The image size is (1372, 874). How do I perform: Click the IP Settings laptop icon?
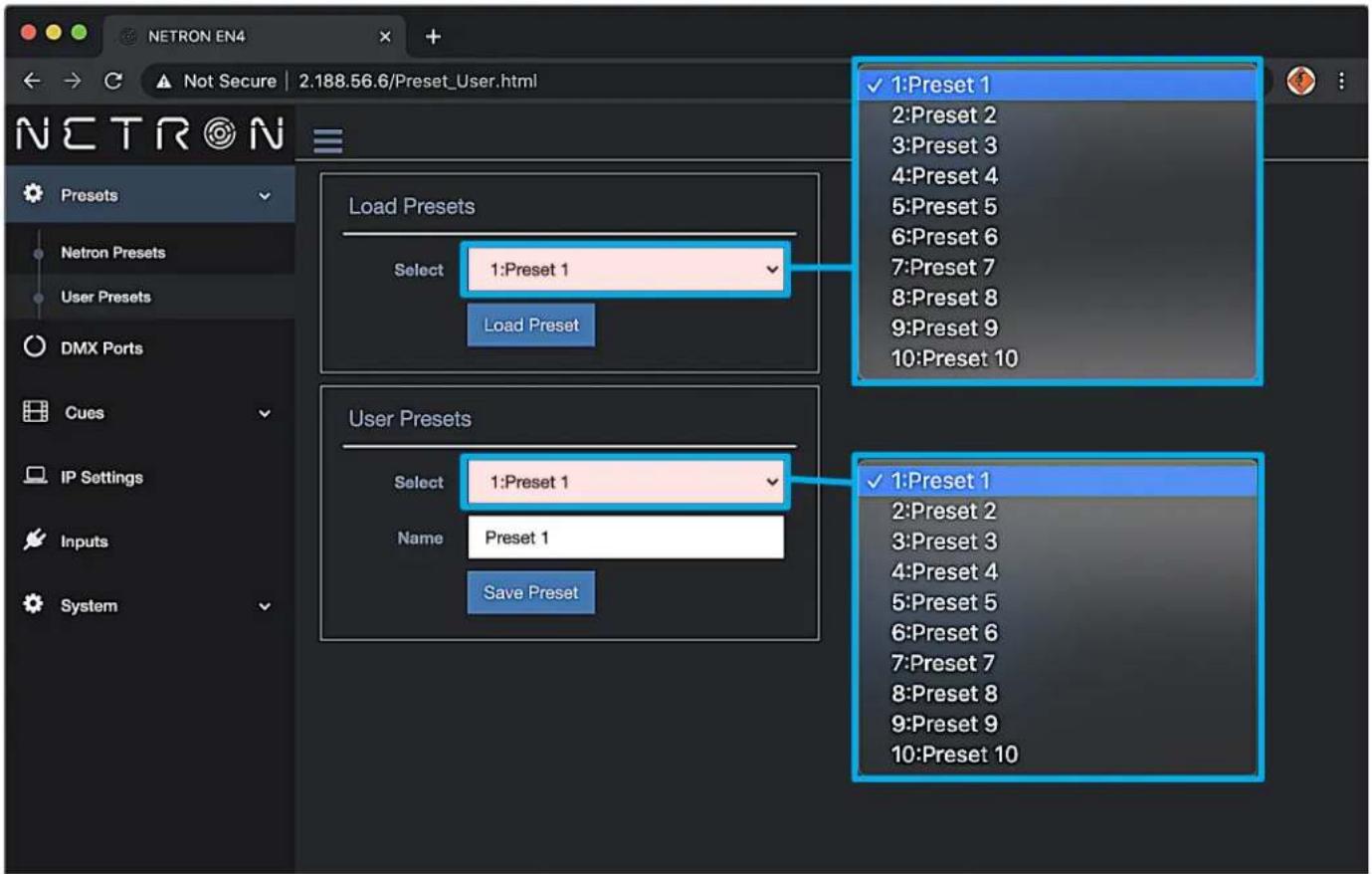(x=35, y=476)
